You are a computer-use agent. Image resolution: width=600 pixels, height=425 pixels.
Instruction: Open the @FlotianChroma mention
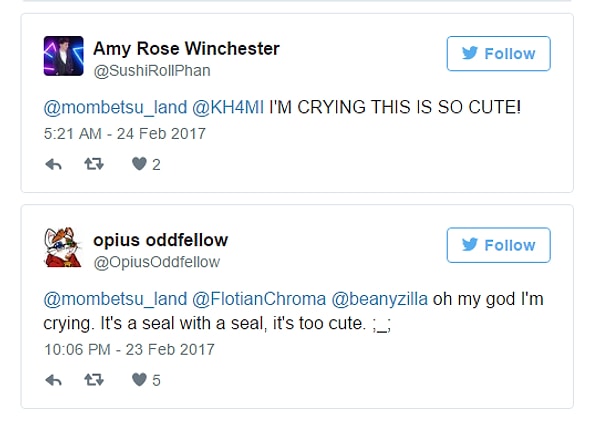pos(257,299)
